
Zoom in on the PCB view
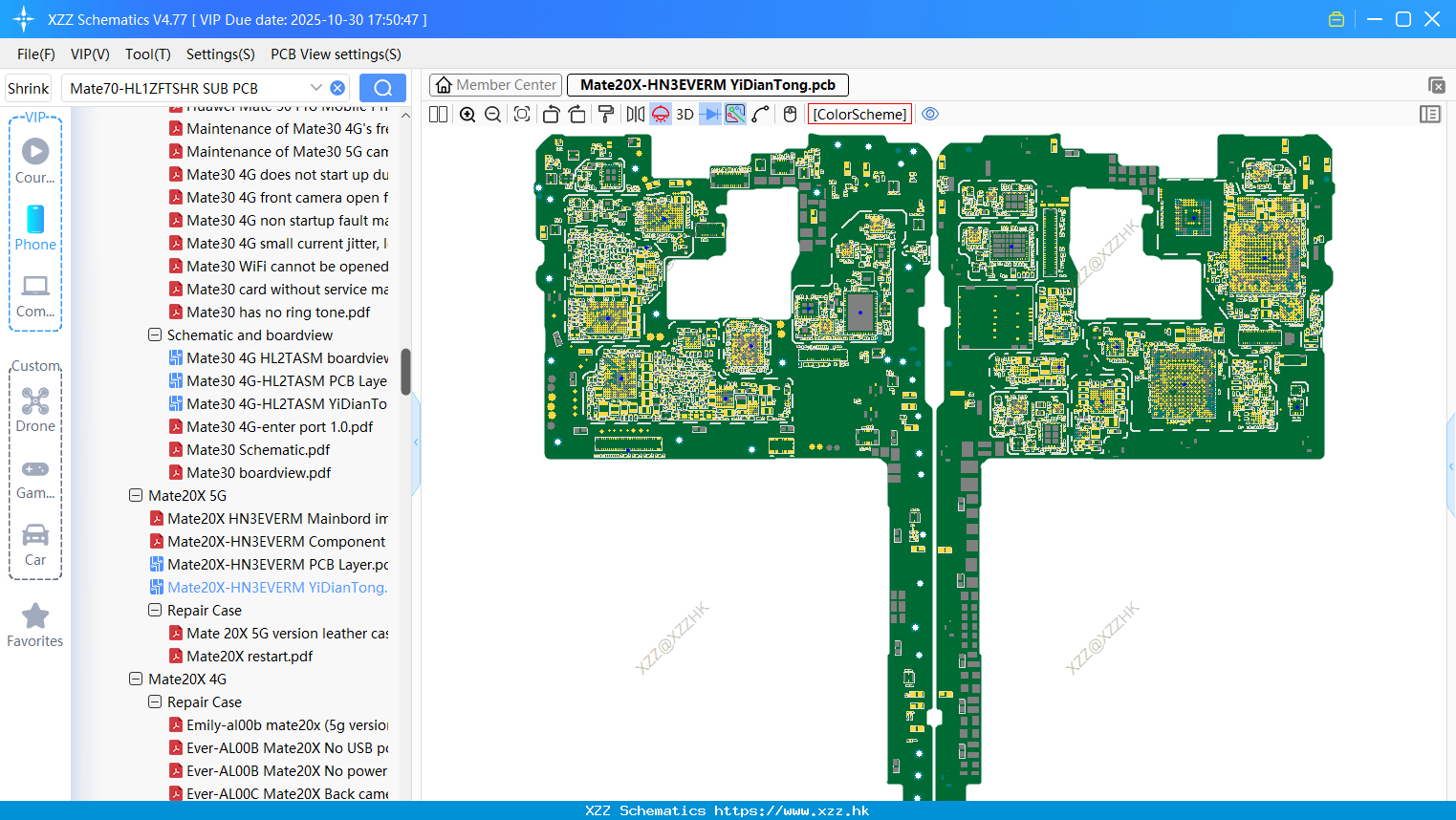467,114
